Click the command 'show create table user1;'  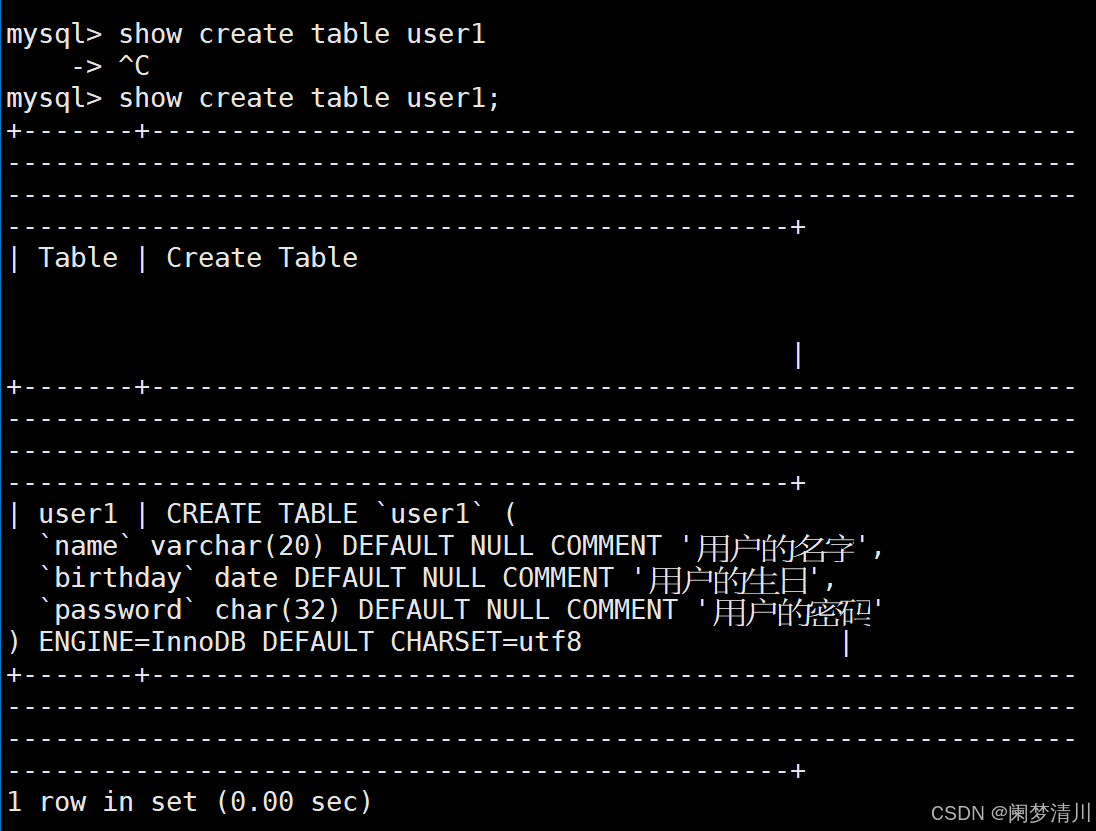(309, 99)
